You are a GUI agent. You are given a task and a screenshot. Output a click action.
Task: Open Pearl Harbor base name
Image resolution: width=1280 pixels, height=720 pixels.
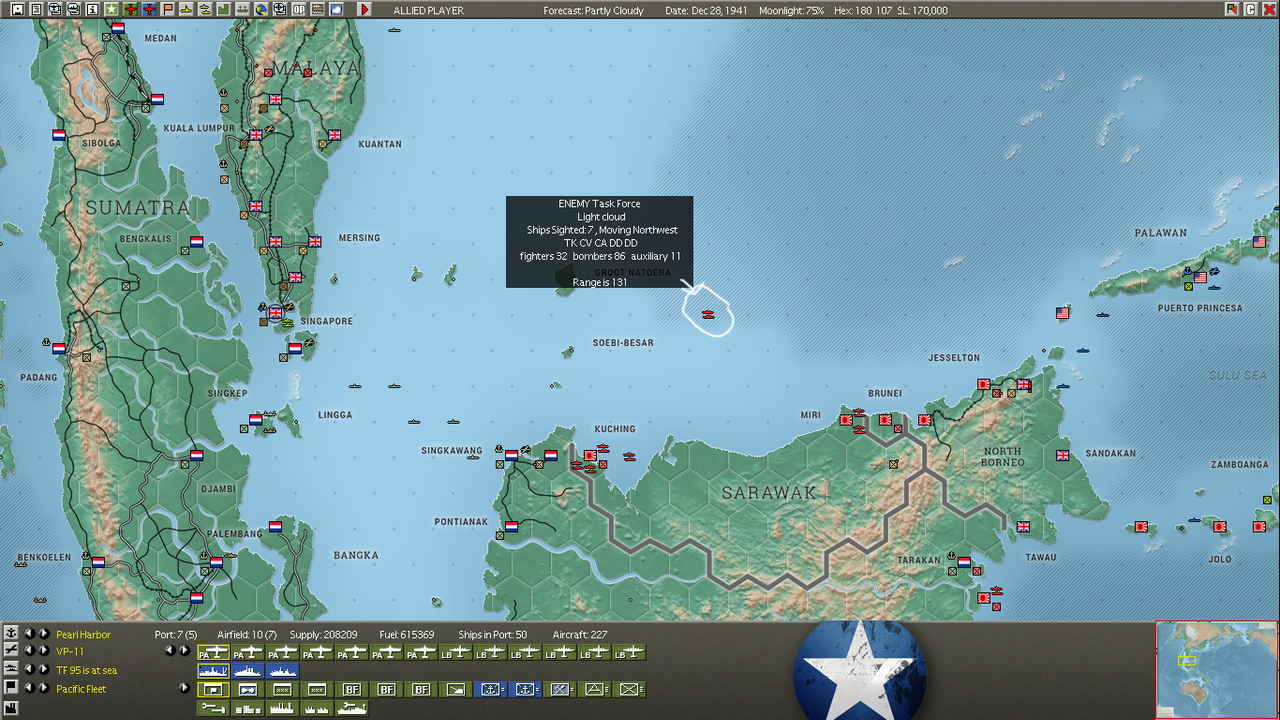coord(84,634)
